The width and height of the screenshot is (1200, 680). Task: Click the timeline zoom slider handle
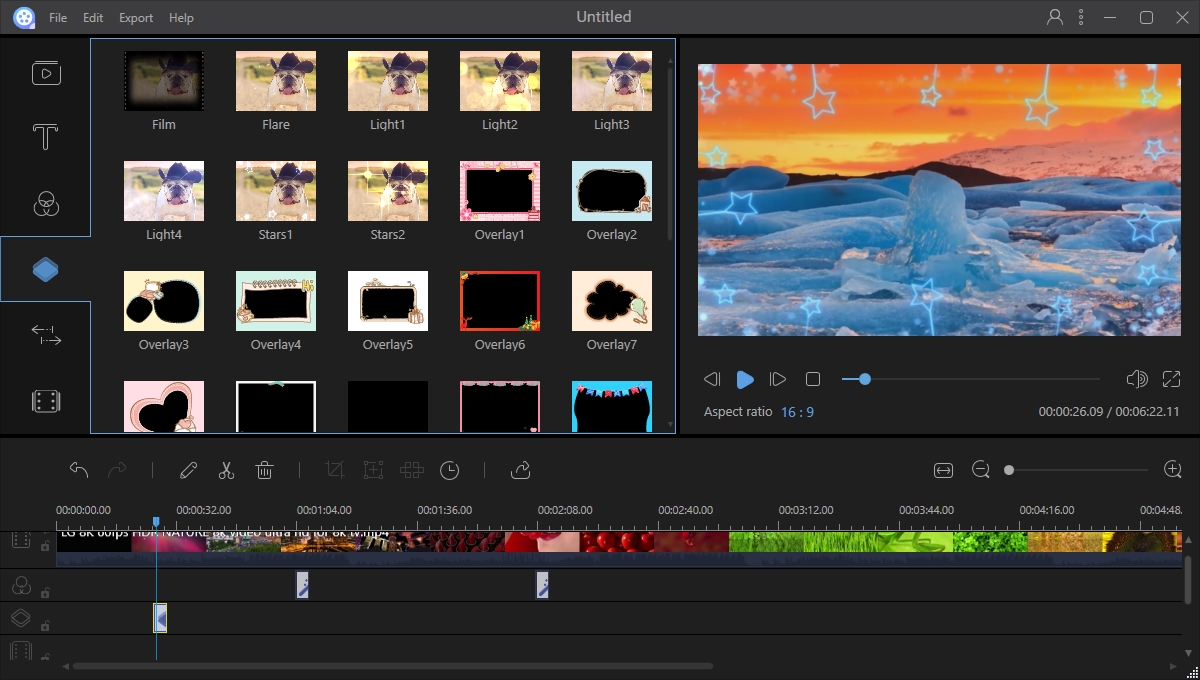[x=1009, y=470]
